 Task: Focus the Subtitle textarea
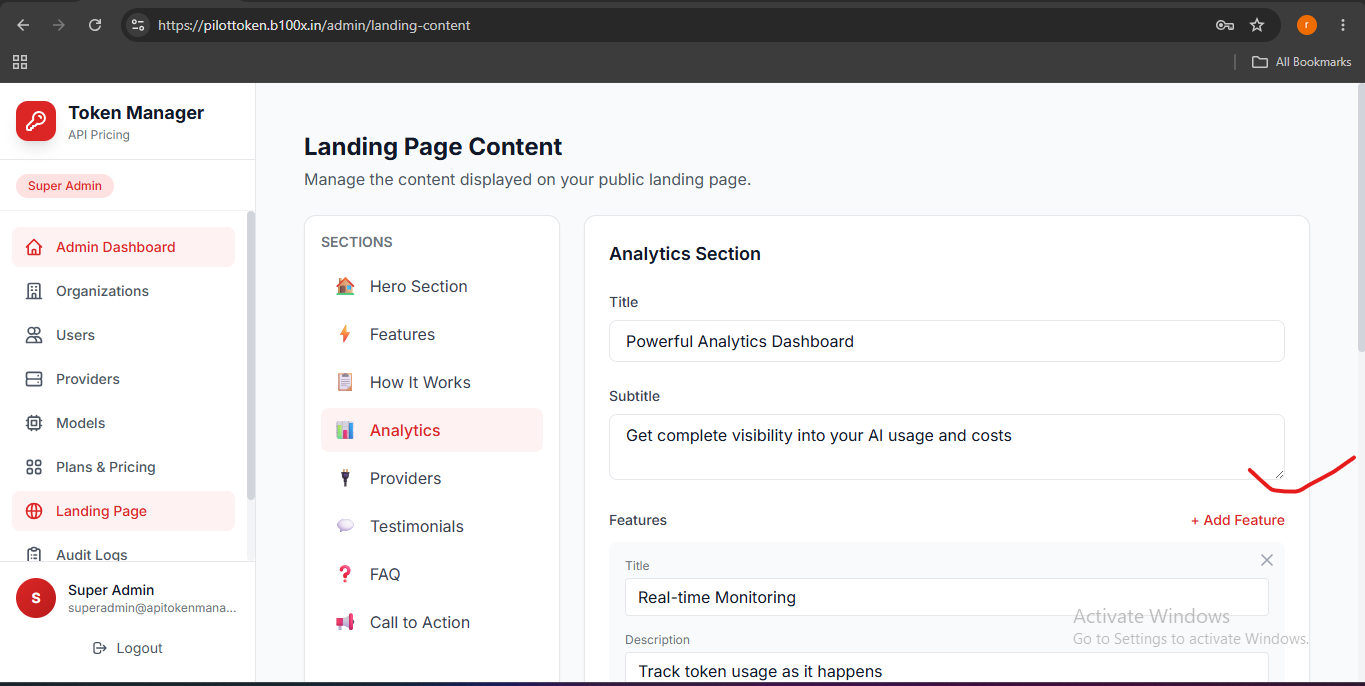point(946,447)
